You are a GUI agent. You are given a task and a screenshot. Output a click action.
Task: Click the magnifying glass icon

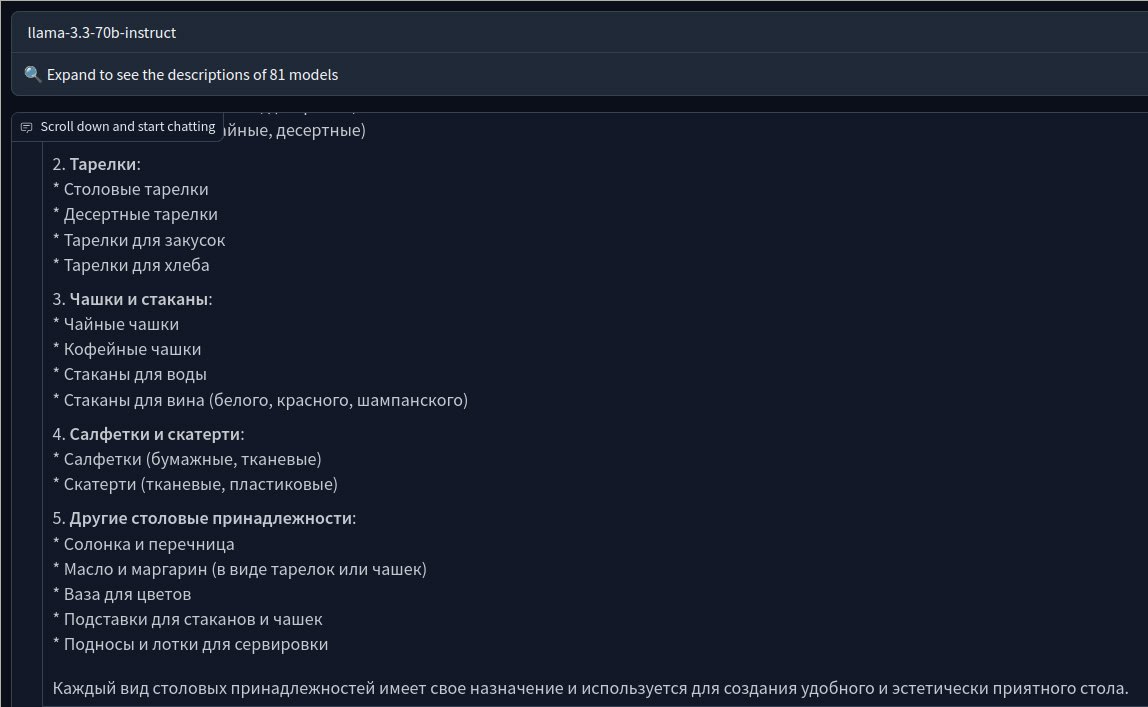(x=32, y=75)
